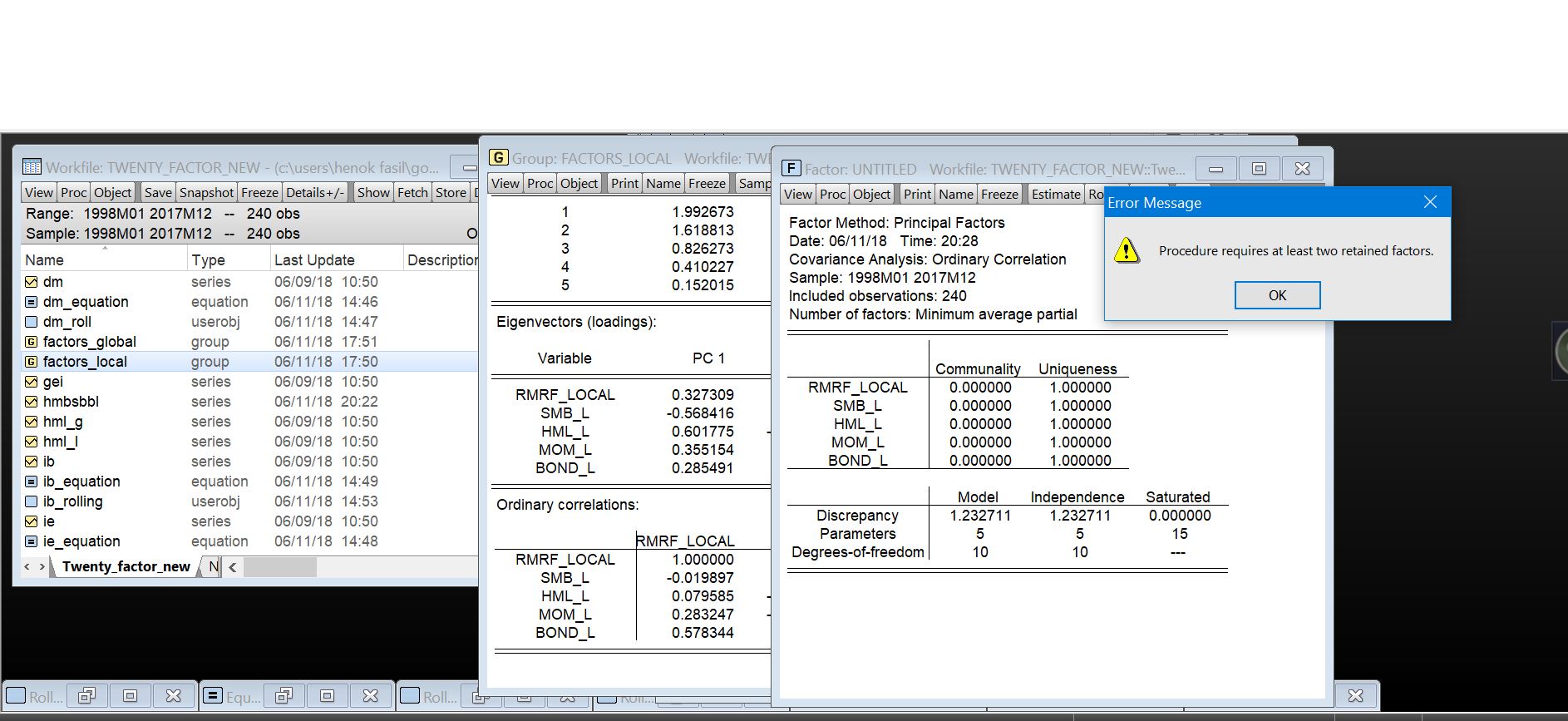Click Save in Workfile toolbar
This screenshot has height=721, width=1568.
click(x=158, y=192)
